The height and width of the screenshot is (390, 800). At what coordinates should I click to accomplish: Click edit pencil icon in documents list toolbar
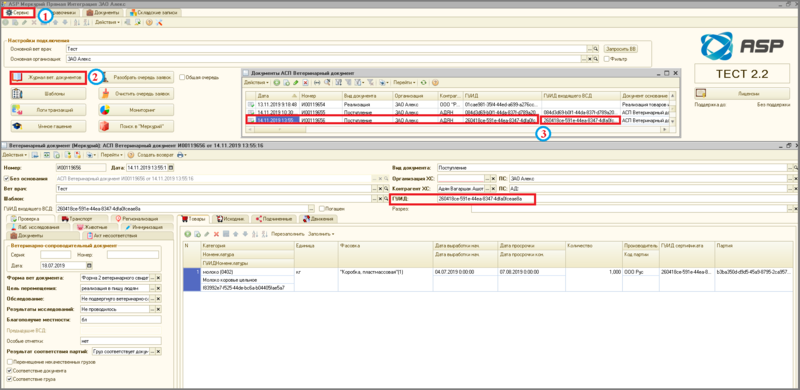(295, 82)
